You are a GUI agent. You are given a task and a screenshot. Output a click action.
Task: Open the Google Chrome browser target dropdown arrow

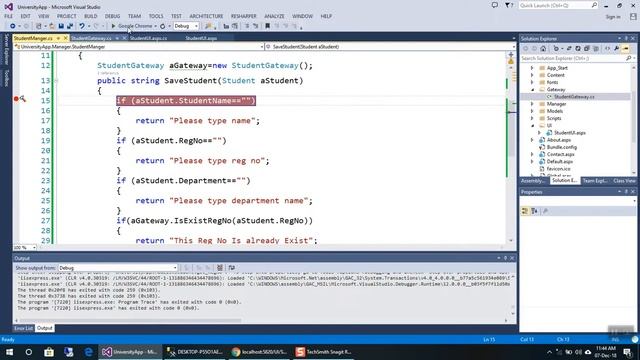(156, 26)
